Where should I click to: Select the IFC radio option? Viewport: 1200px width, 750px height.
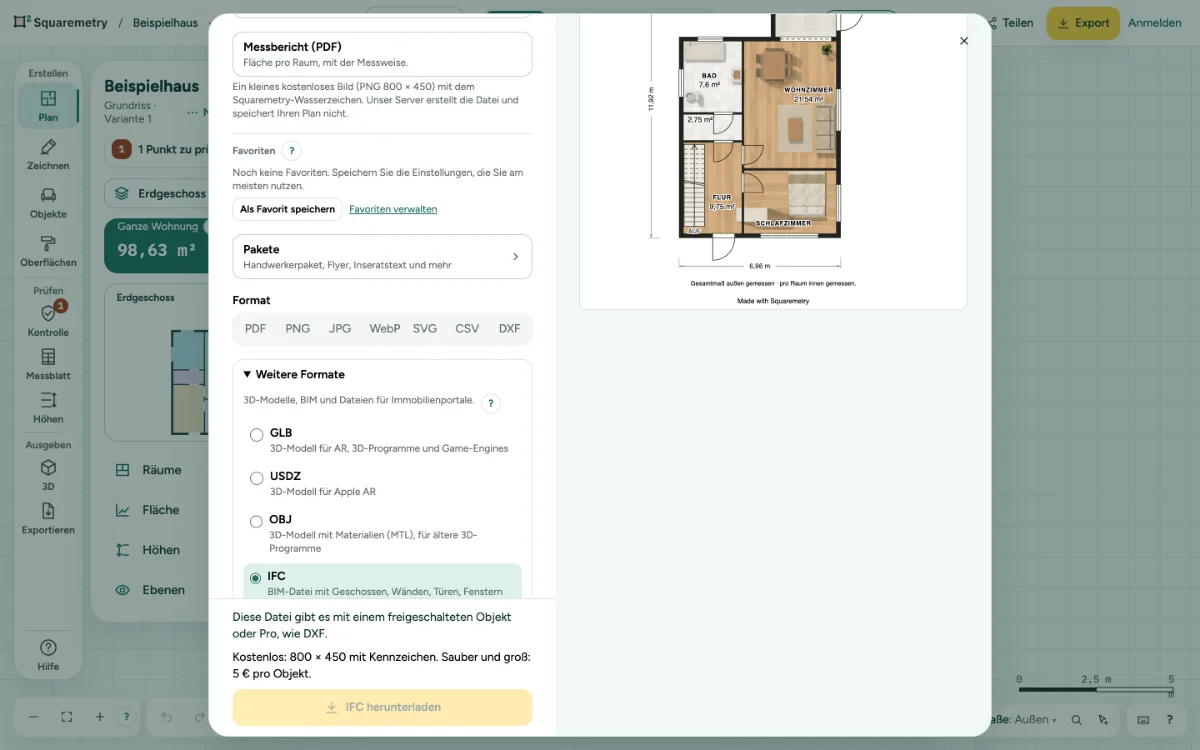point(255,578)
